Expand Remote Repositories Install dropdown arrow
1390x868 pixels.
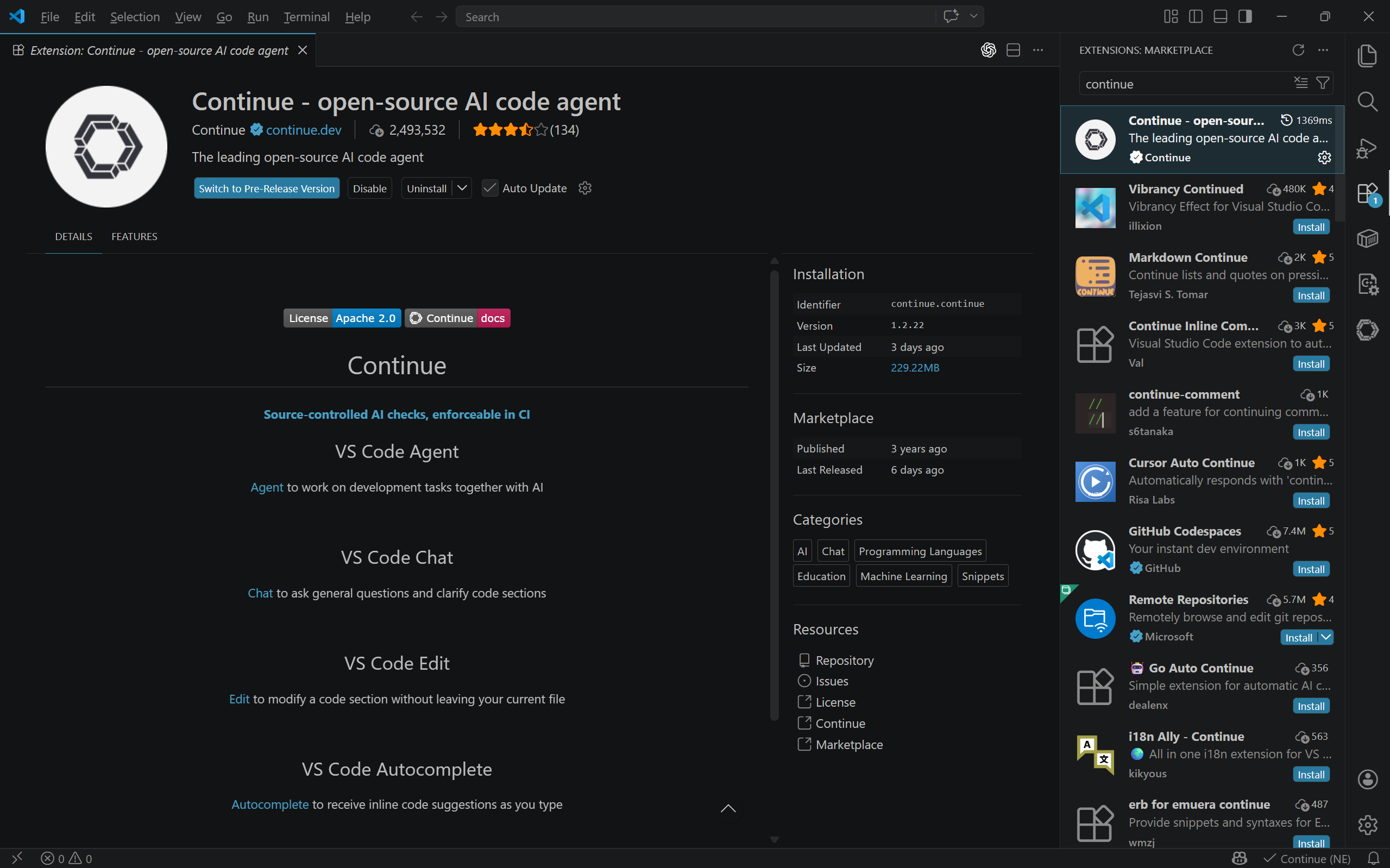1326,637
